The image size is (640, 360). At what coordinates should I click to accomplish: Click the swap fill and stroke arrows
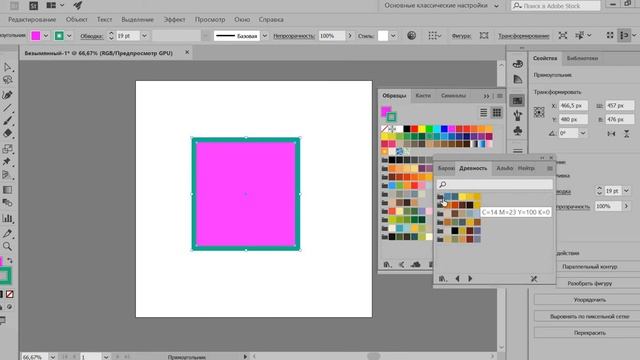(10, 260)
